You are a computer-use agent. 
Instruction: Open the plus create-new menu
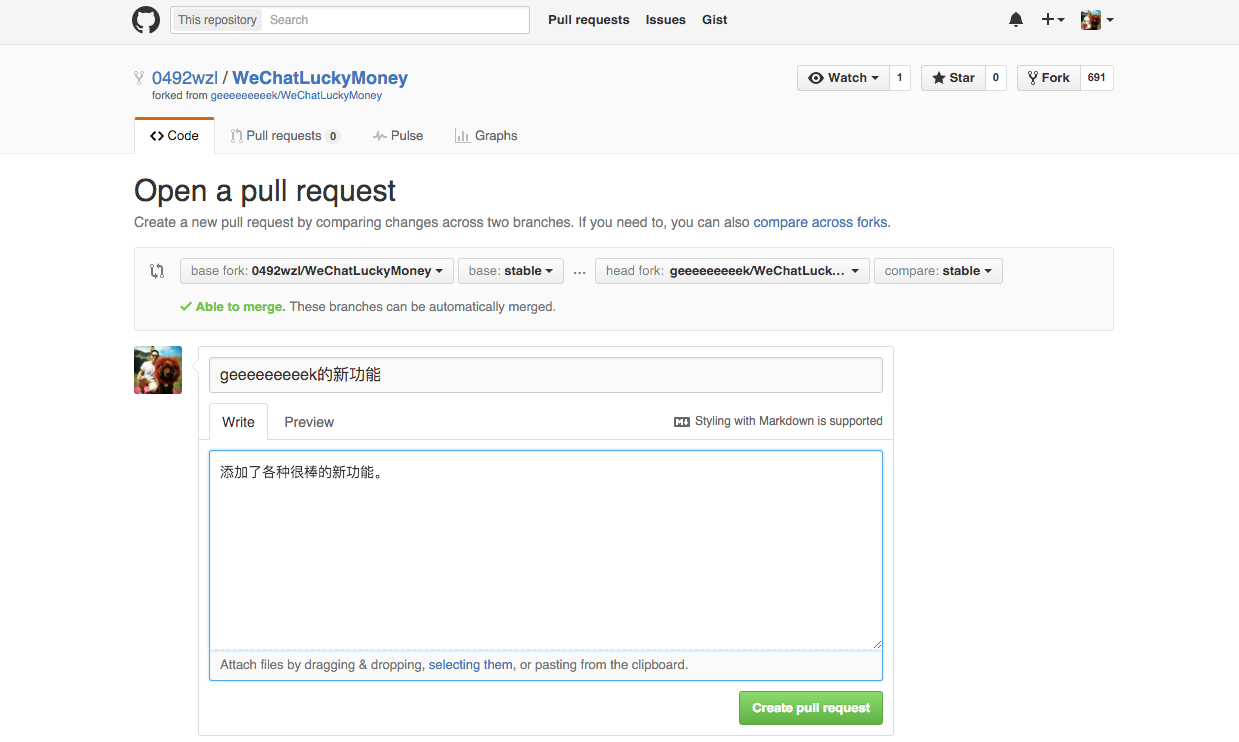point(1052,20)
